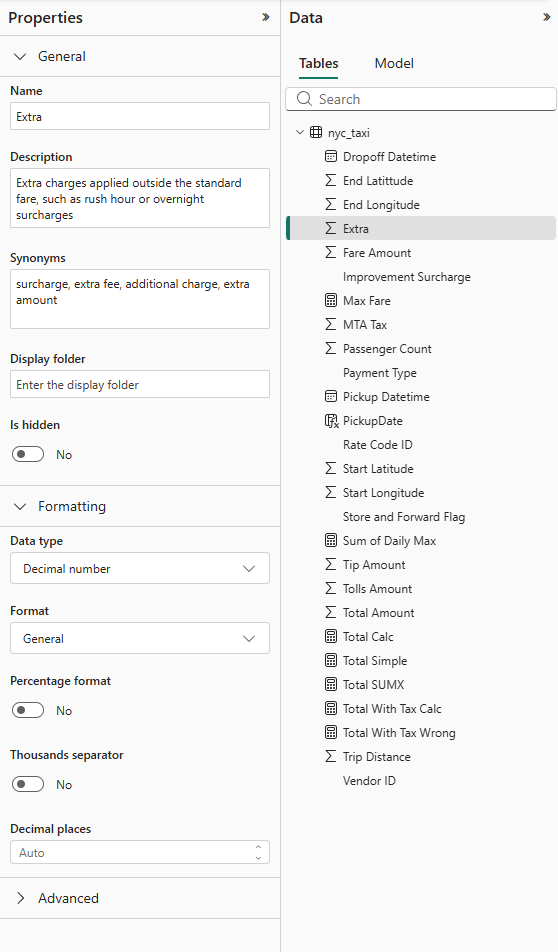Turn on the Thousands separator switch
This screenshot has height=952, width=558.
(28, 784)
